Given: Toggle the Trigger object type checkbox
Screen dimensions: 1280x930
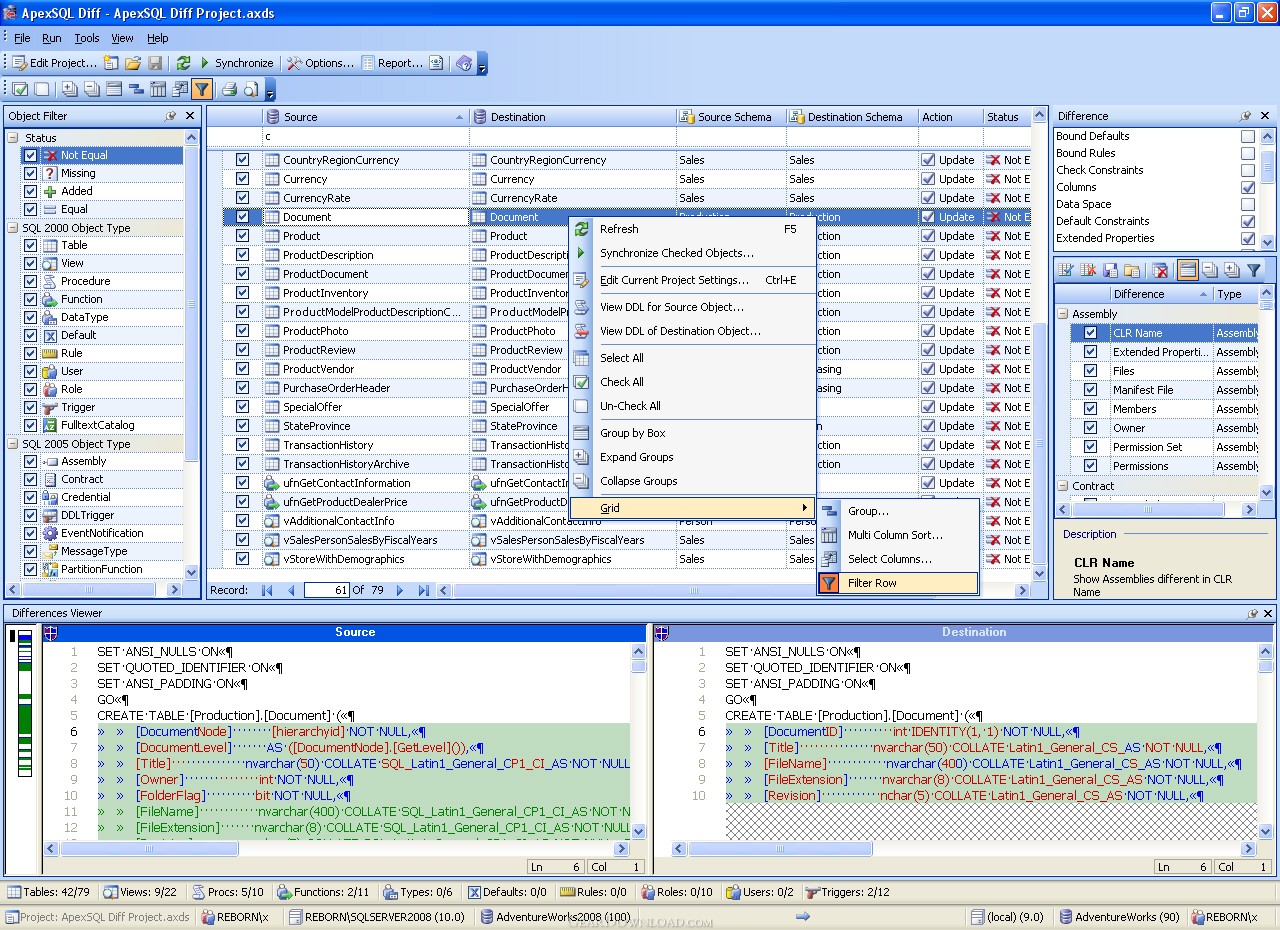Looking at the screenshot, I should pos(31,407).
